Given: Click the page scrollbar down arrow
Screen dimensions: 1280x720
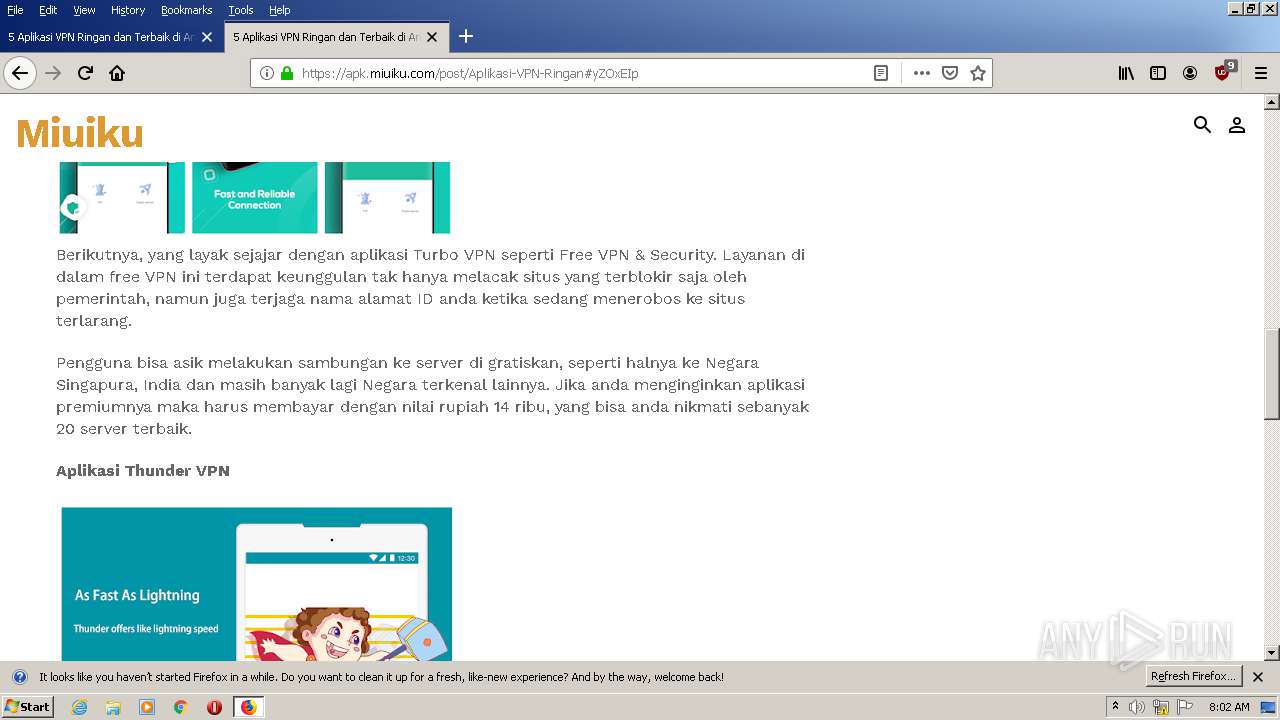Looking at the screenshot, I should pyautogui.click(x=1272, y=653).
